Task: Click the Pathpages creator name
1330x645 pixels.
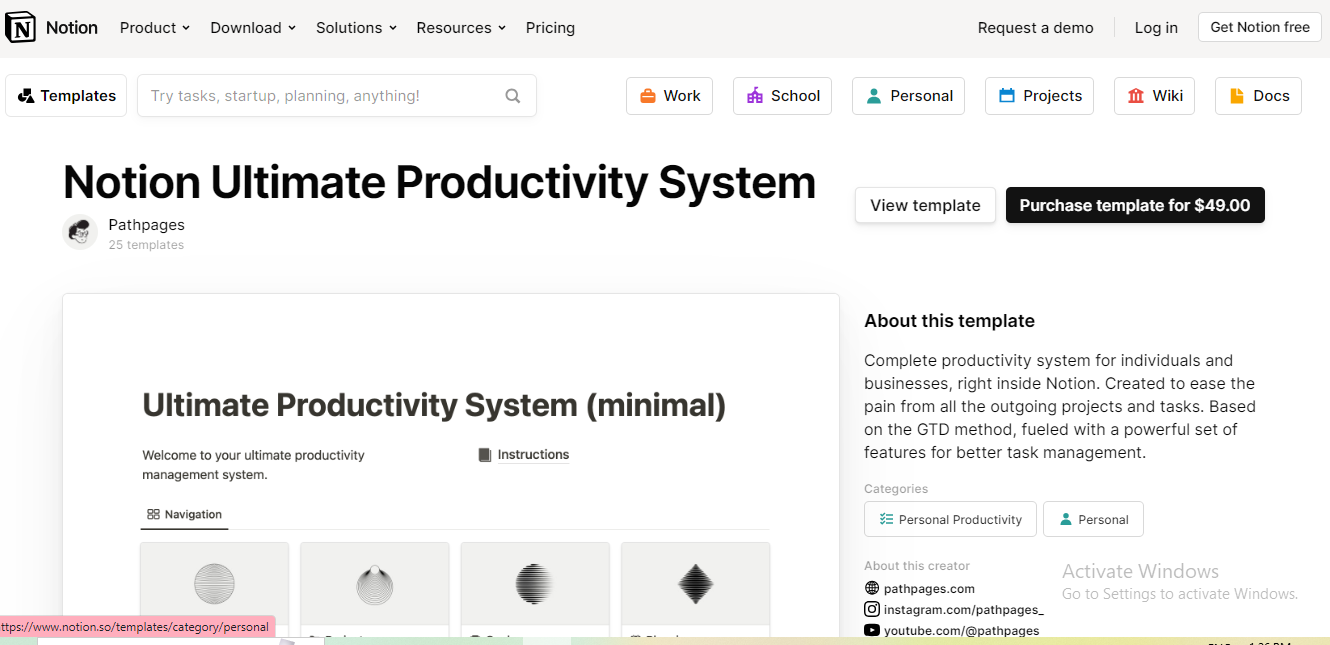Action: coord(146,225)
